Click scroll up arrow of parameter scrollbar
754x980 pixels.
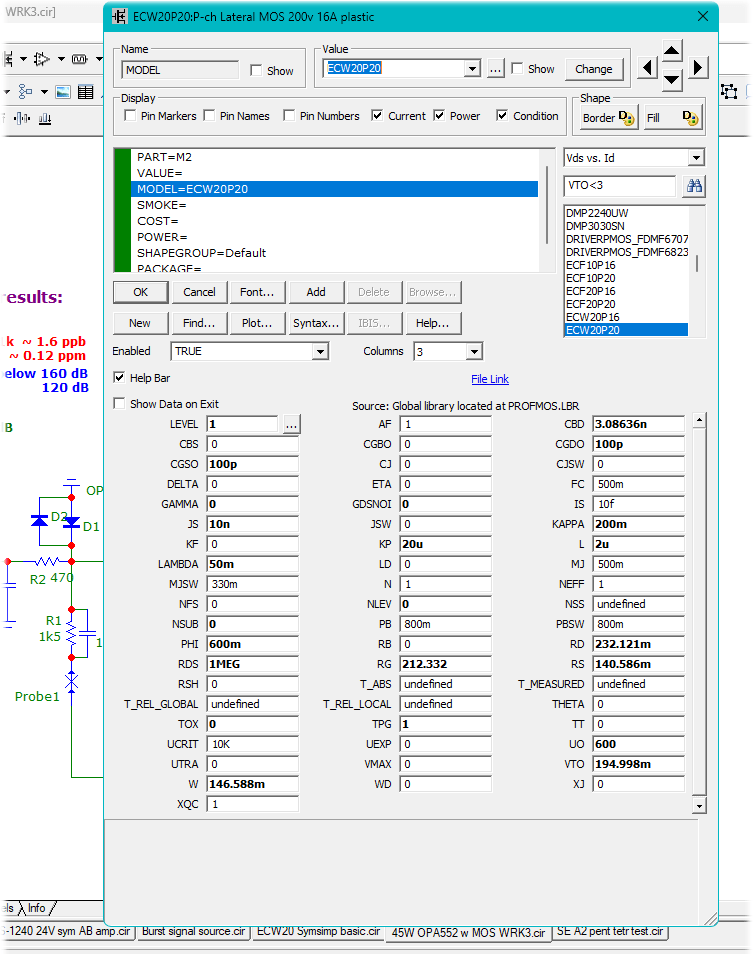click(x=700, y=420)
